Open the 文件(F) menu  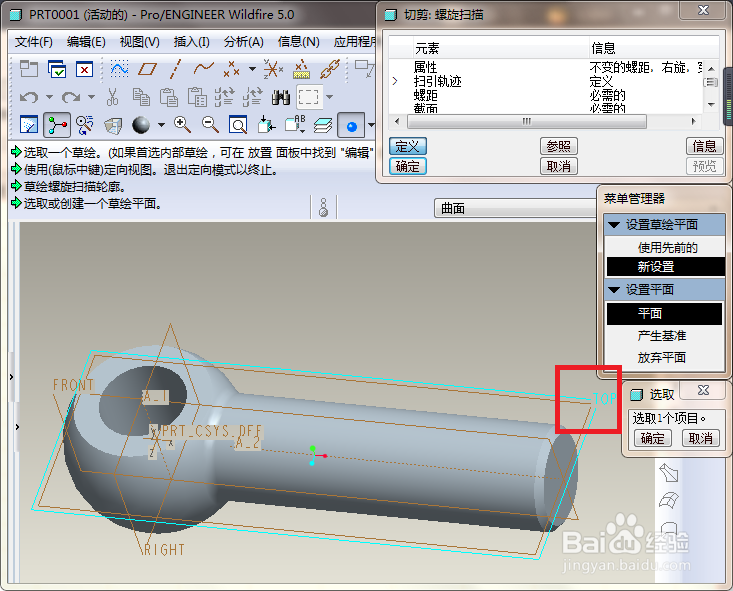33,42
